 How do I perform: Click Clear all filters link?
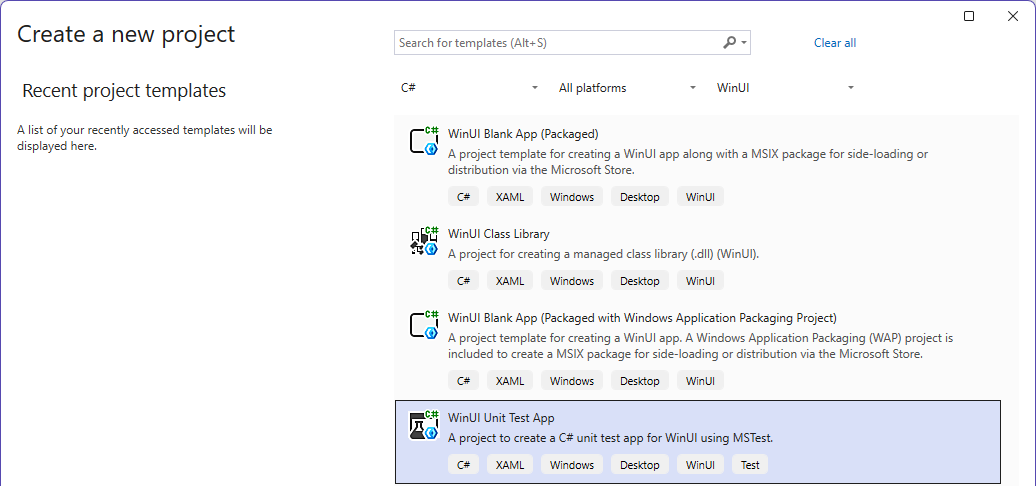[835, 43]
